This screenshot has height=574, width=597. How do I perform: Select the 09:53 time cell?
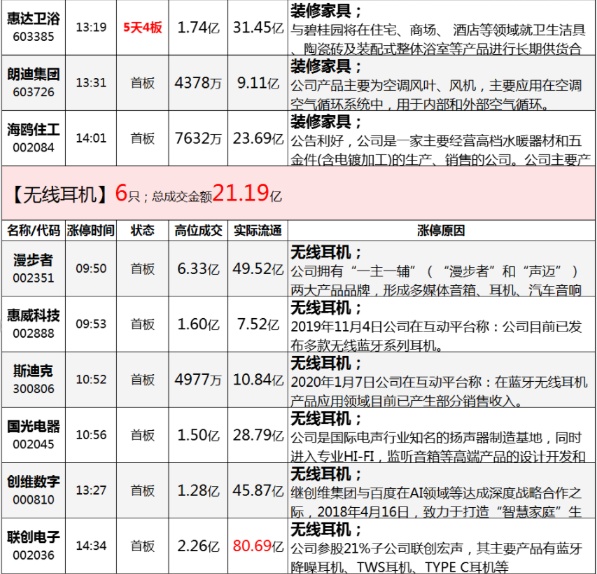click(x=91, y=324)
